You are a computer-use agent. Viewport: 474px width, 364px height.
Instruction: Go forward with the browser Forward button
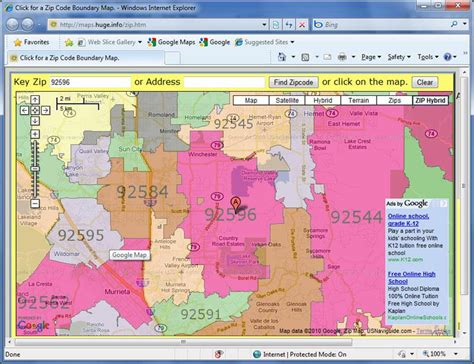click(x=28, y=24)
